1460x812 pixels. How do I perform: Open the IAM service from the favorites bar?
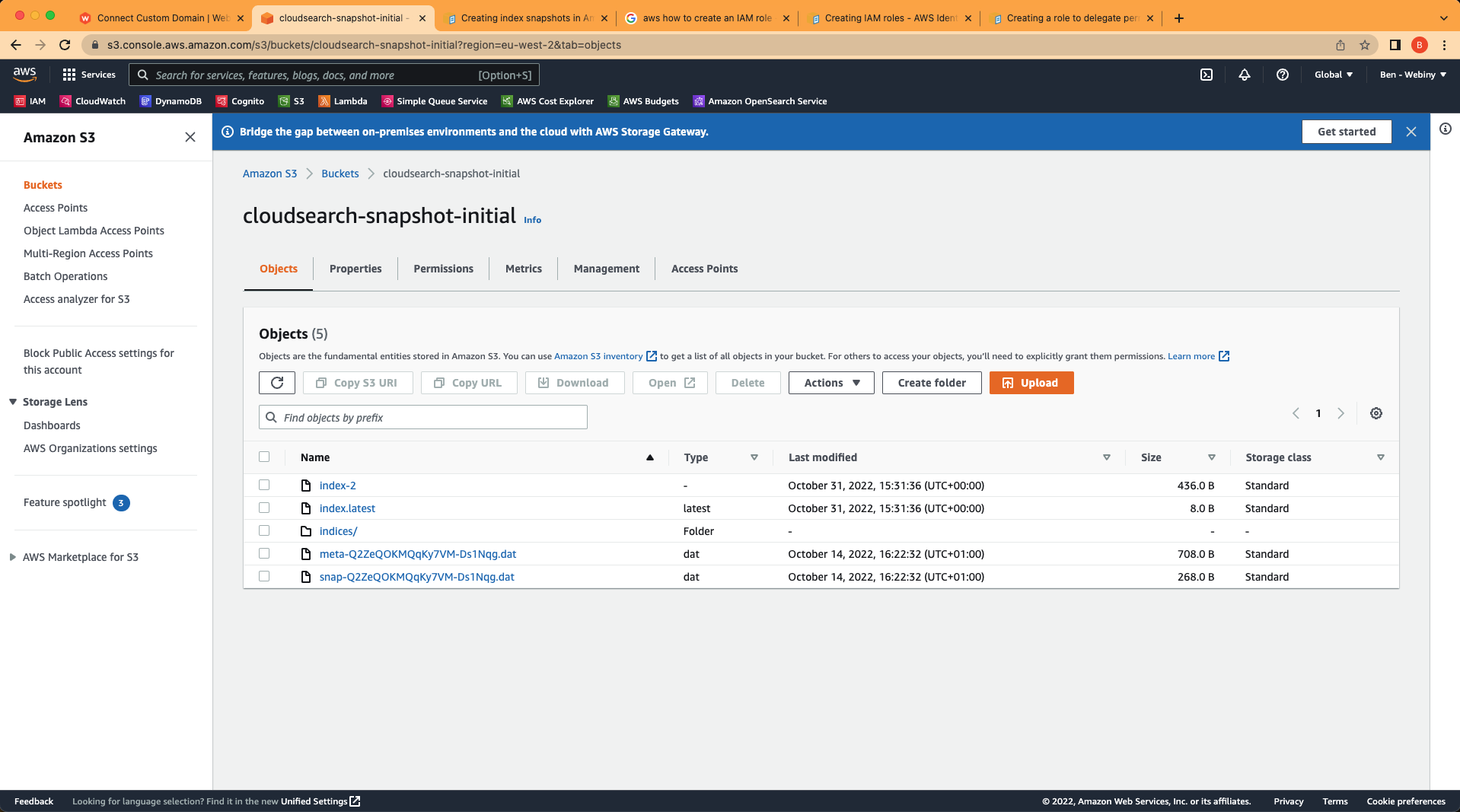[x=30, y=100]
